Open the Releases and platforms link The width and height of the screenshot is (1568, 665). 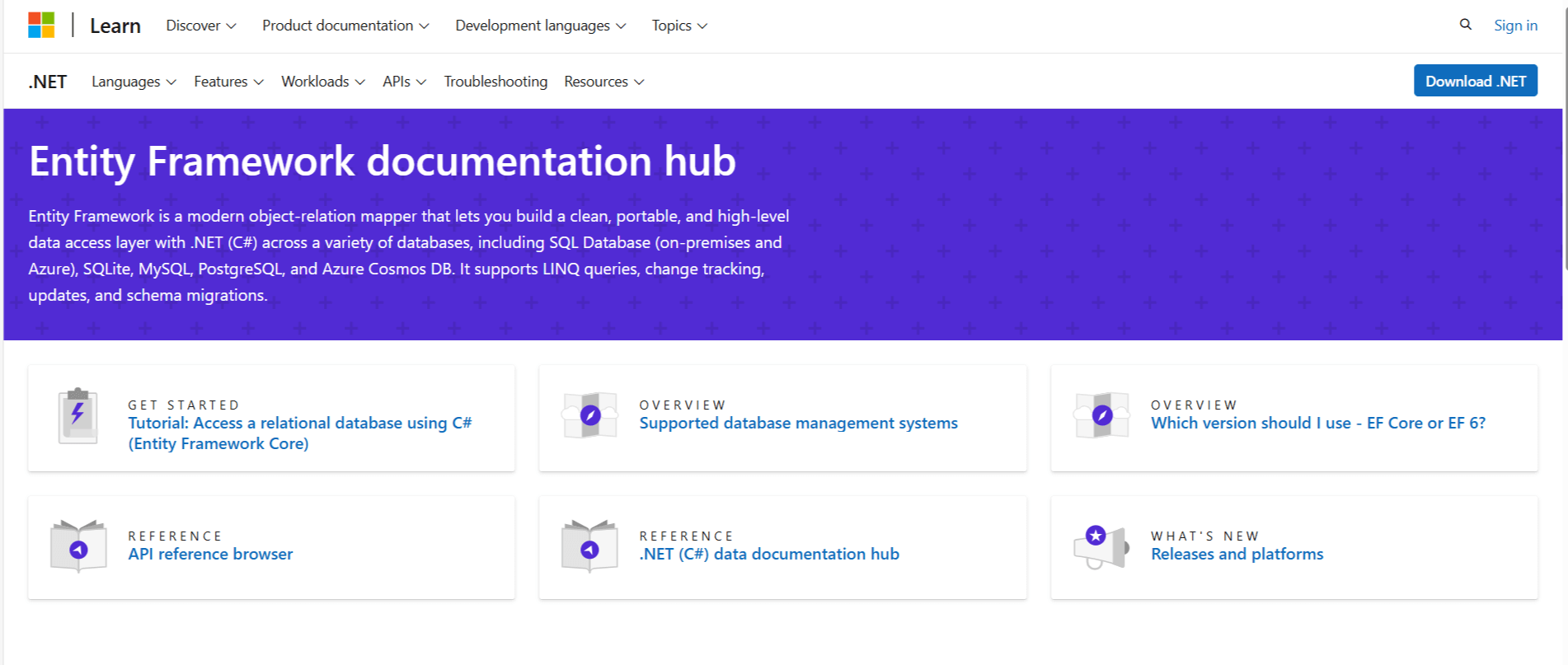[1237, 554]
